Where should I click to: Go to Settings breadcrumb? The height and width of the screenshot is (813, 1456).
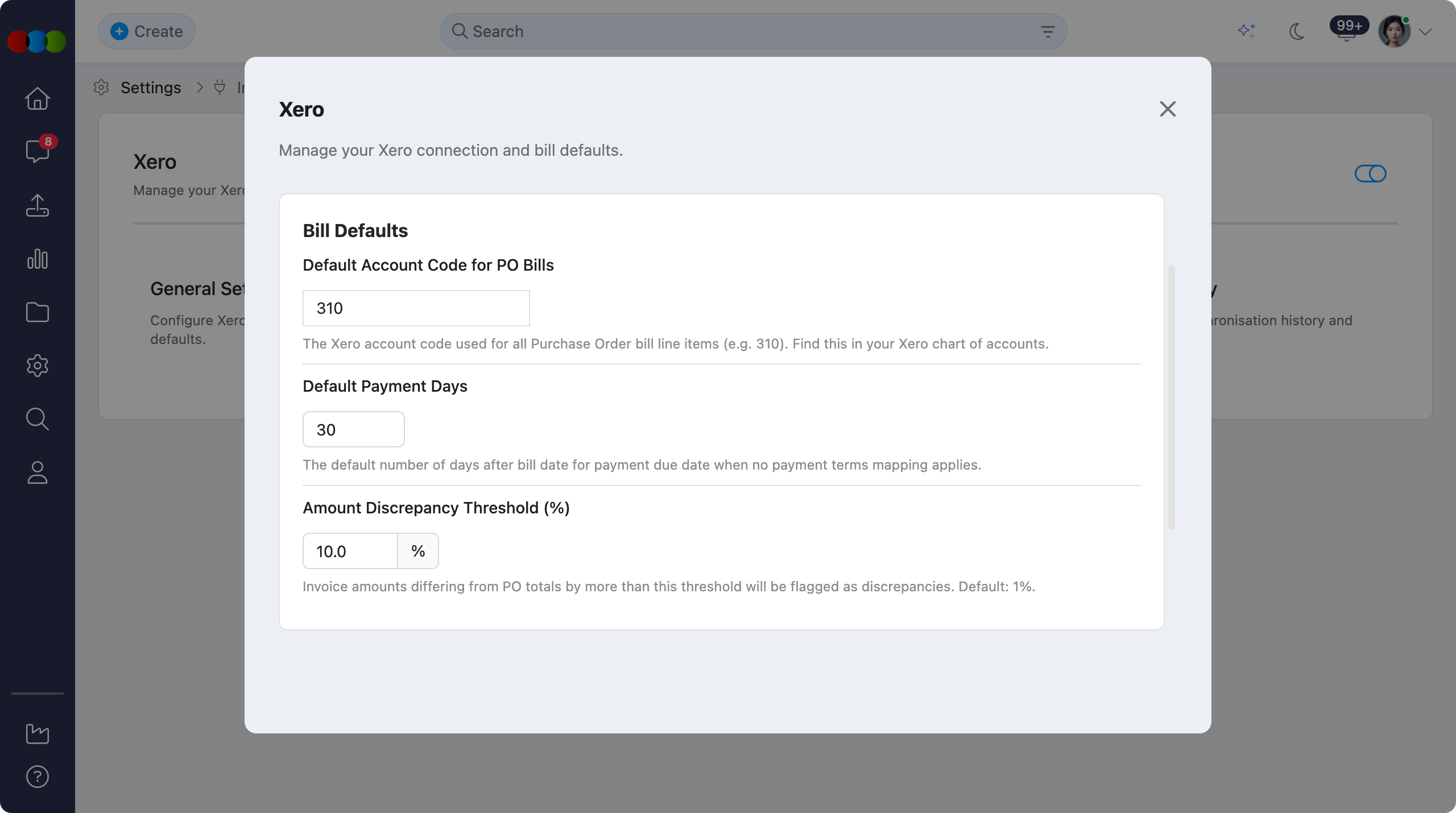click(151, 88)
